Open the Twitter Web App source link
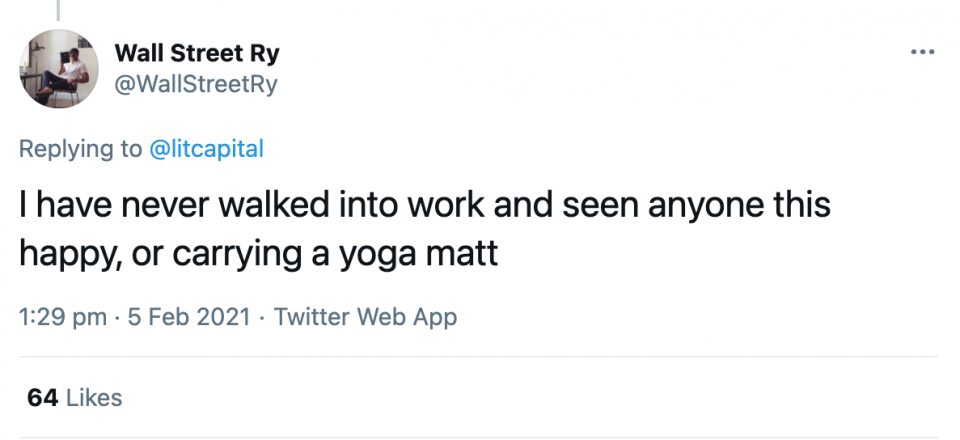960x440 pixels. pyautogui.click(x=365, y=317)
